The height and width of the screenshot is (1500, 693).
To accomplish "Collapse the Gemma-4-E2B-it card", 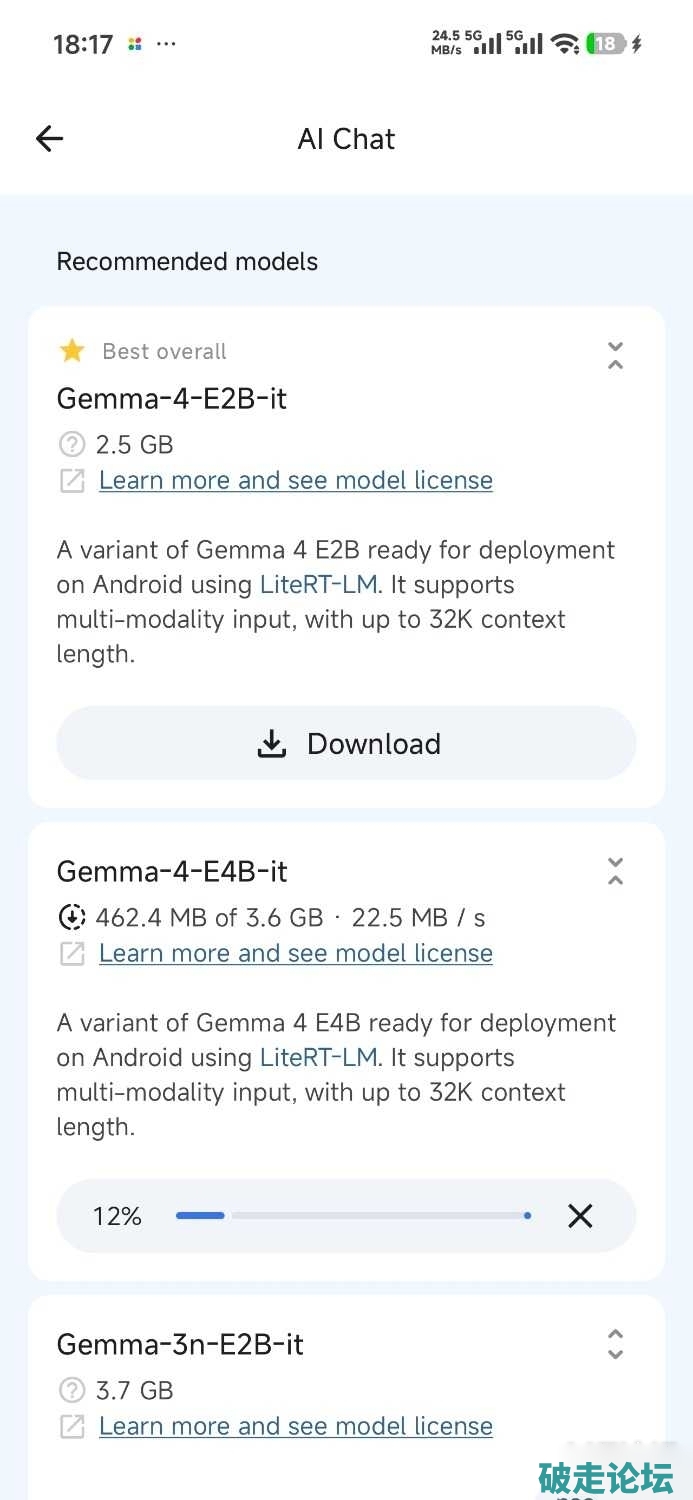I will click(x=616, y=355).
